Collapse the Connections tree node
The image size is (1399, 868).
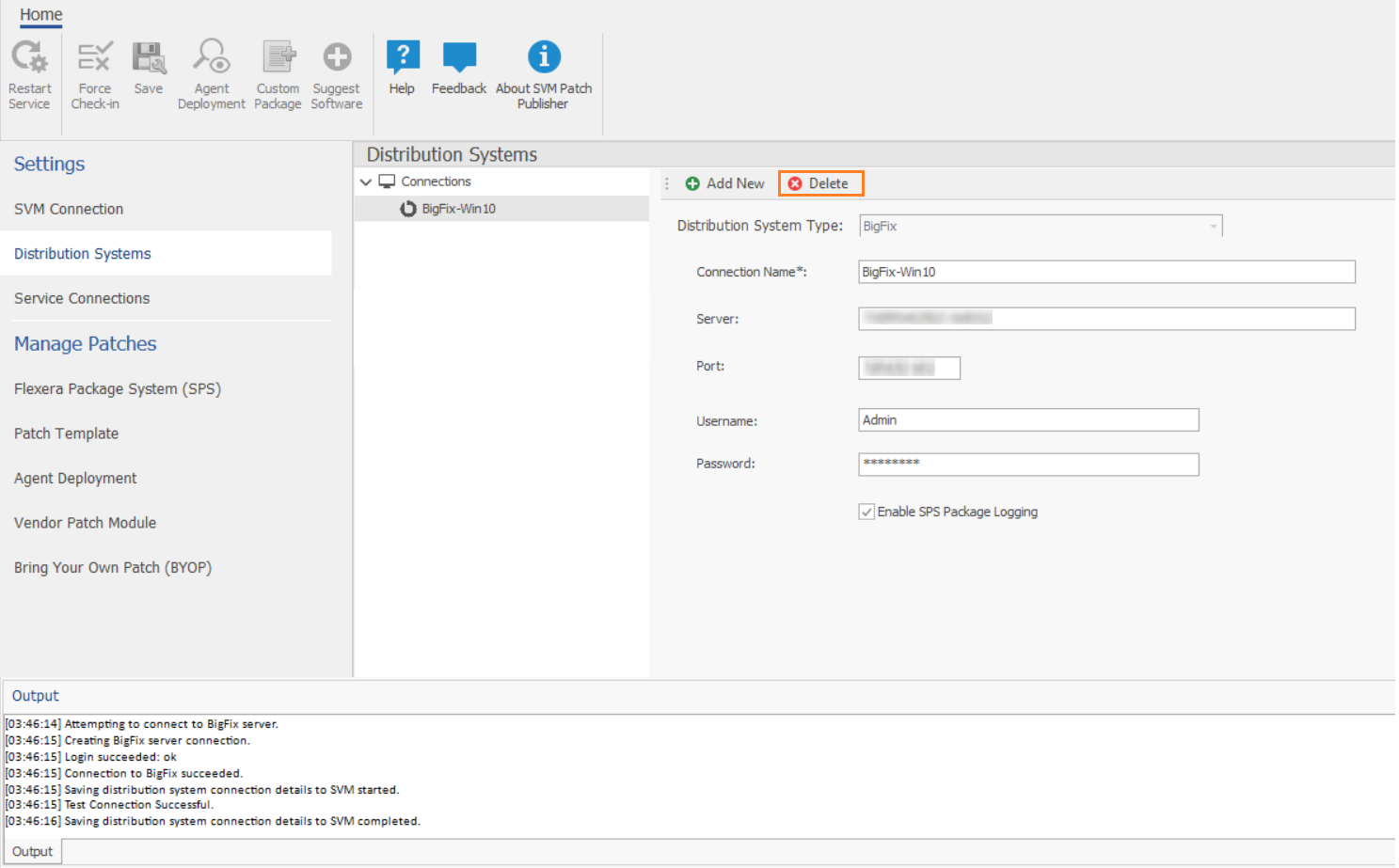pos(366,182)
